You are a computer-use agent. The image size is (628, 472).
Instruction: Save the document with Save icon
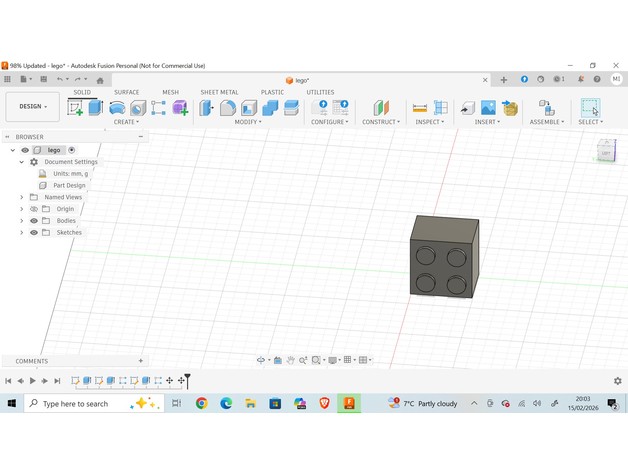point(44,79)
